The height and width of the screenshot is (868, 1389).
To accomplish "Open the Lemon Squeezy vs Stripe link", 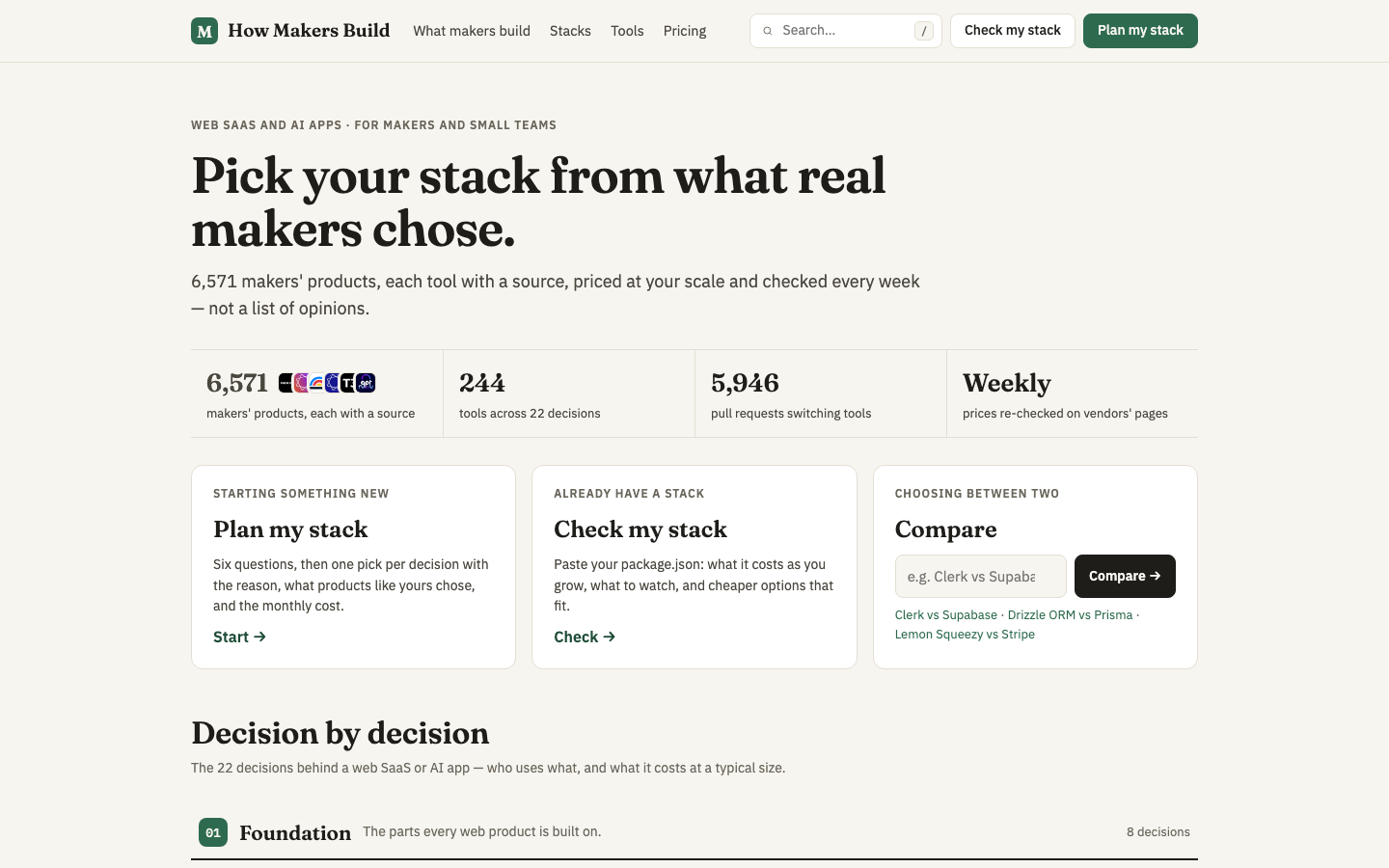I will [x=965, y=635].
